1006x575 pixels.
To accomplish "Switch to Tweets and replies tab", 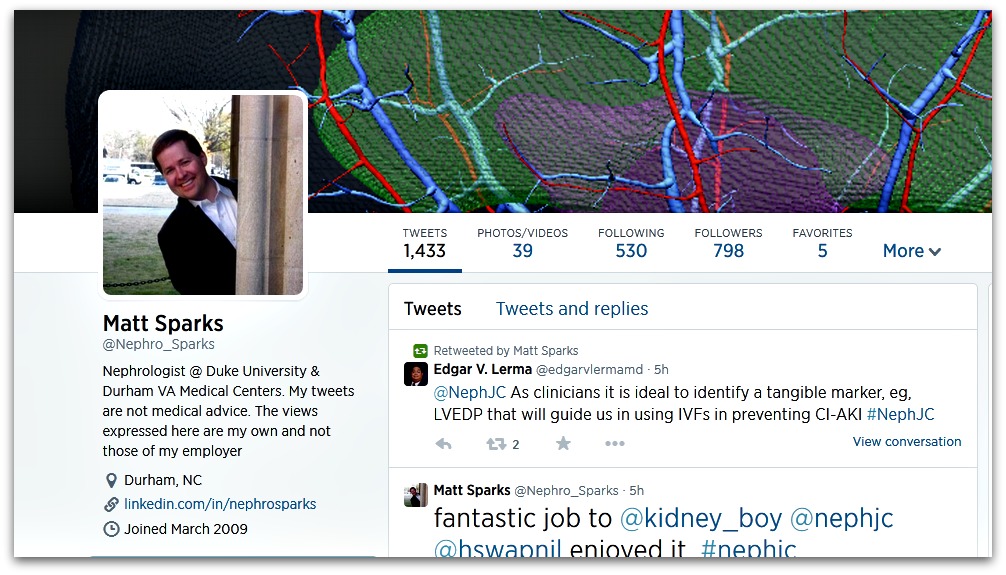I will 572,309.
